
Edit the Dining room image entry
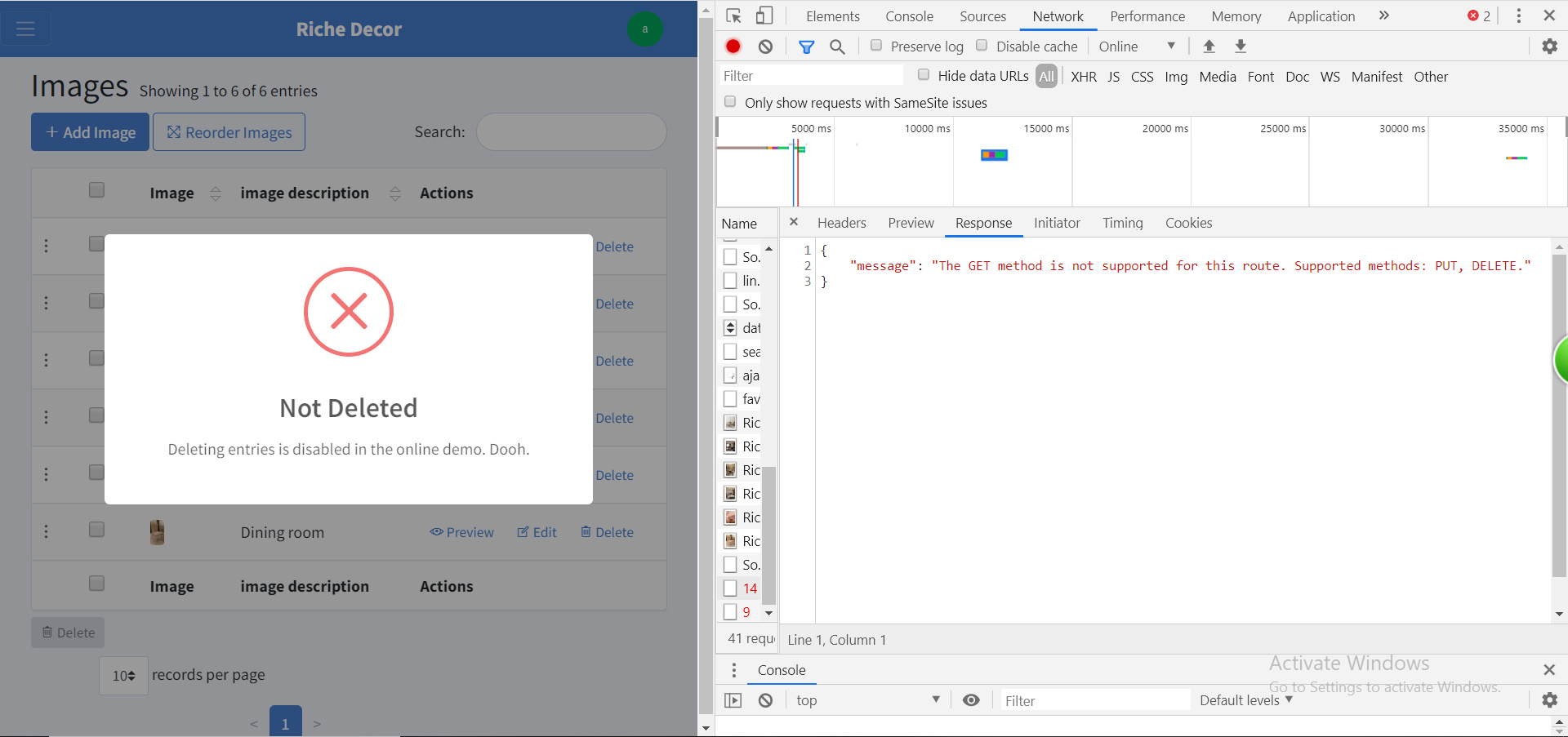(x=537, y=531)
